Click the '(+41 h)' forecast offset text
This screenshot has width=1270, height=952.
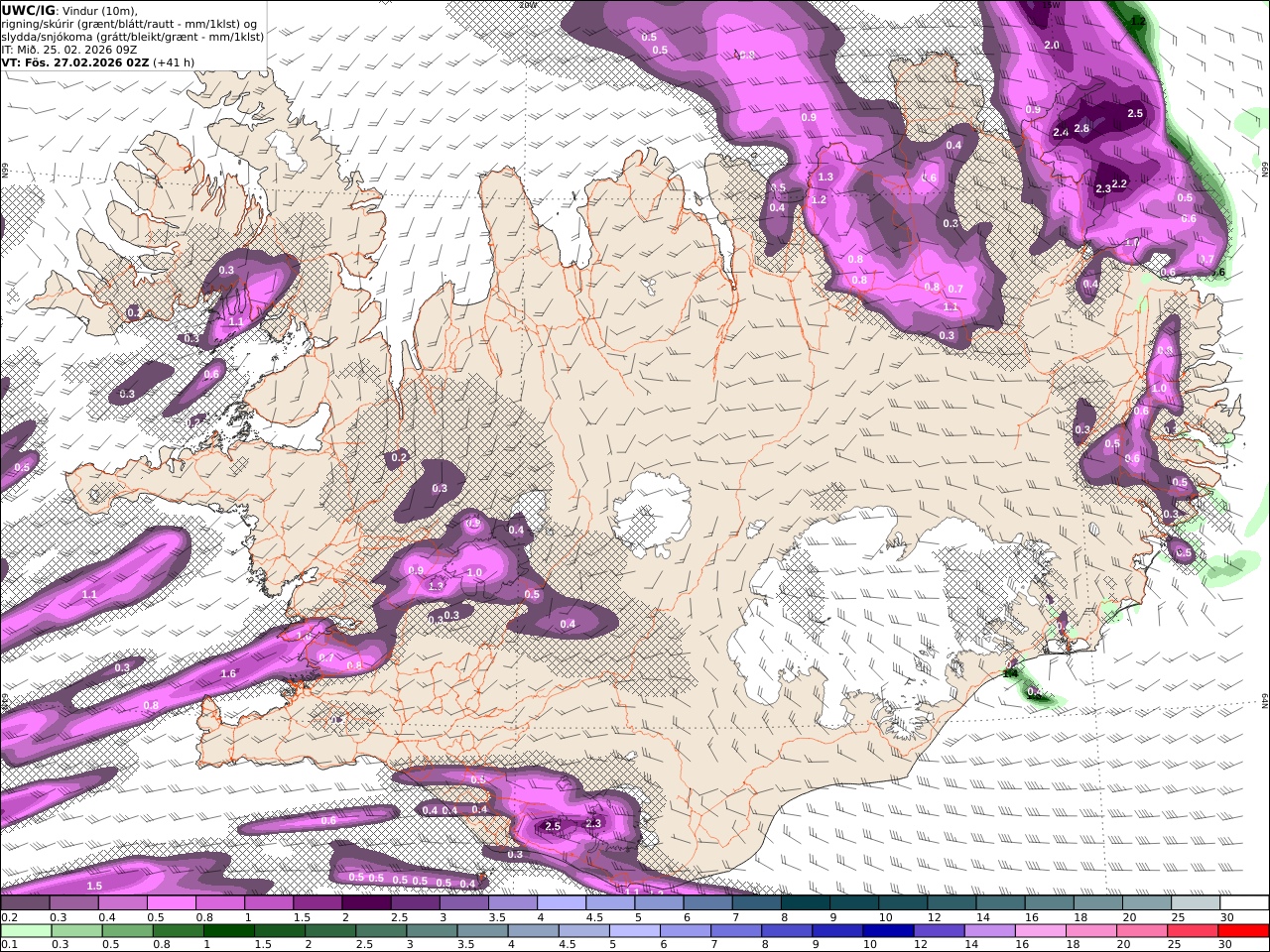tap(174, 61)
